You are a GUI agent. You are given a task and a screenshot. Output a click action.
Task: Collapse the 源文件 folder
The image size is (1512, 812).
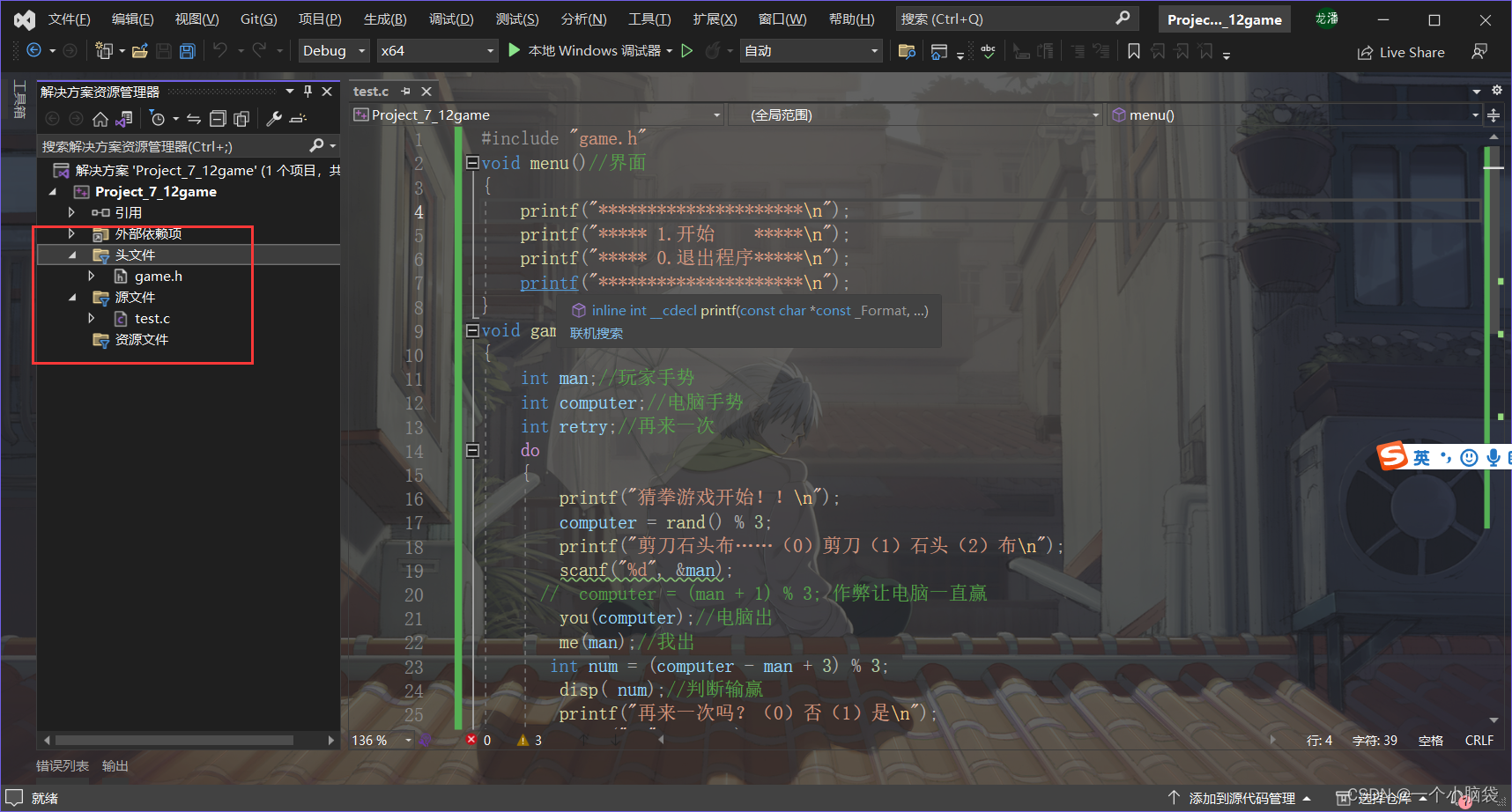coord(72,298)
